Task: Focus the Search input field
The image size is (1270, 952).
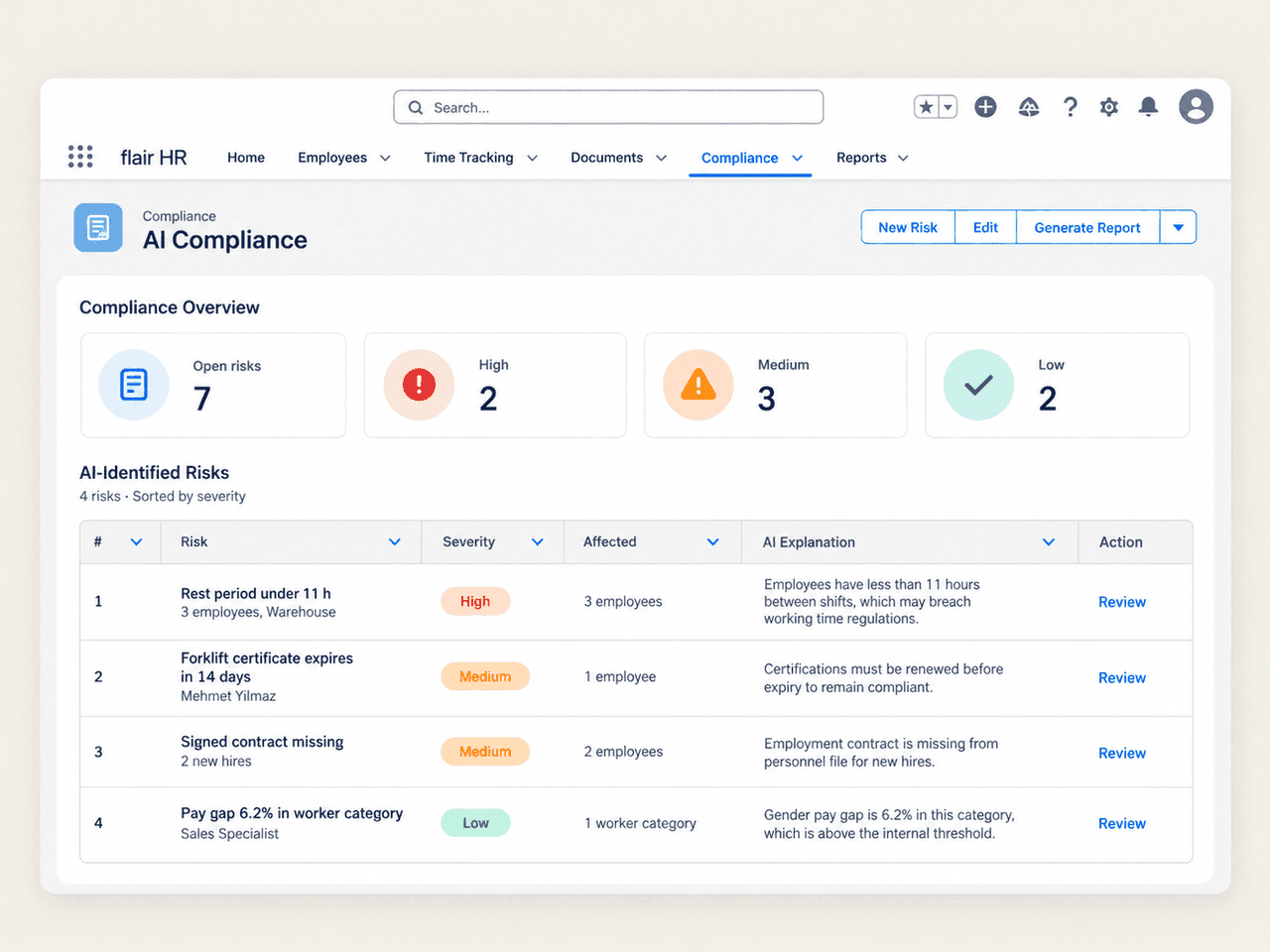Action: coord(608,107)
